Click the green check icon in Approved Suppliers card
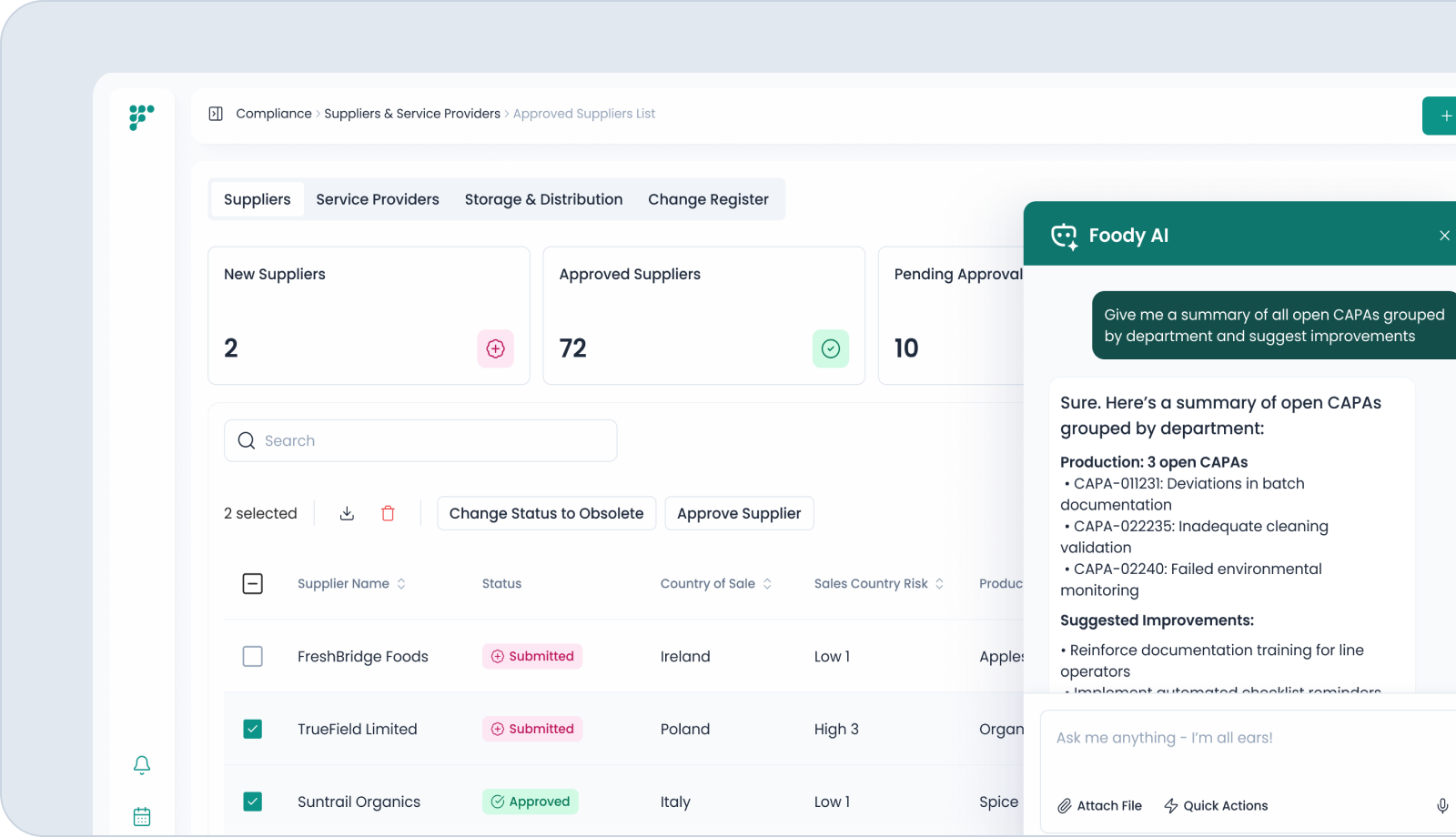The width and height of the screenshot is (1456, 837). click(830, 348)
